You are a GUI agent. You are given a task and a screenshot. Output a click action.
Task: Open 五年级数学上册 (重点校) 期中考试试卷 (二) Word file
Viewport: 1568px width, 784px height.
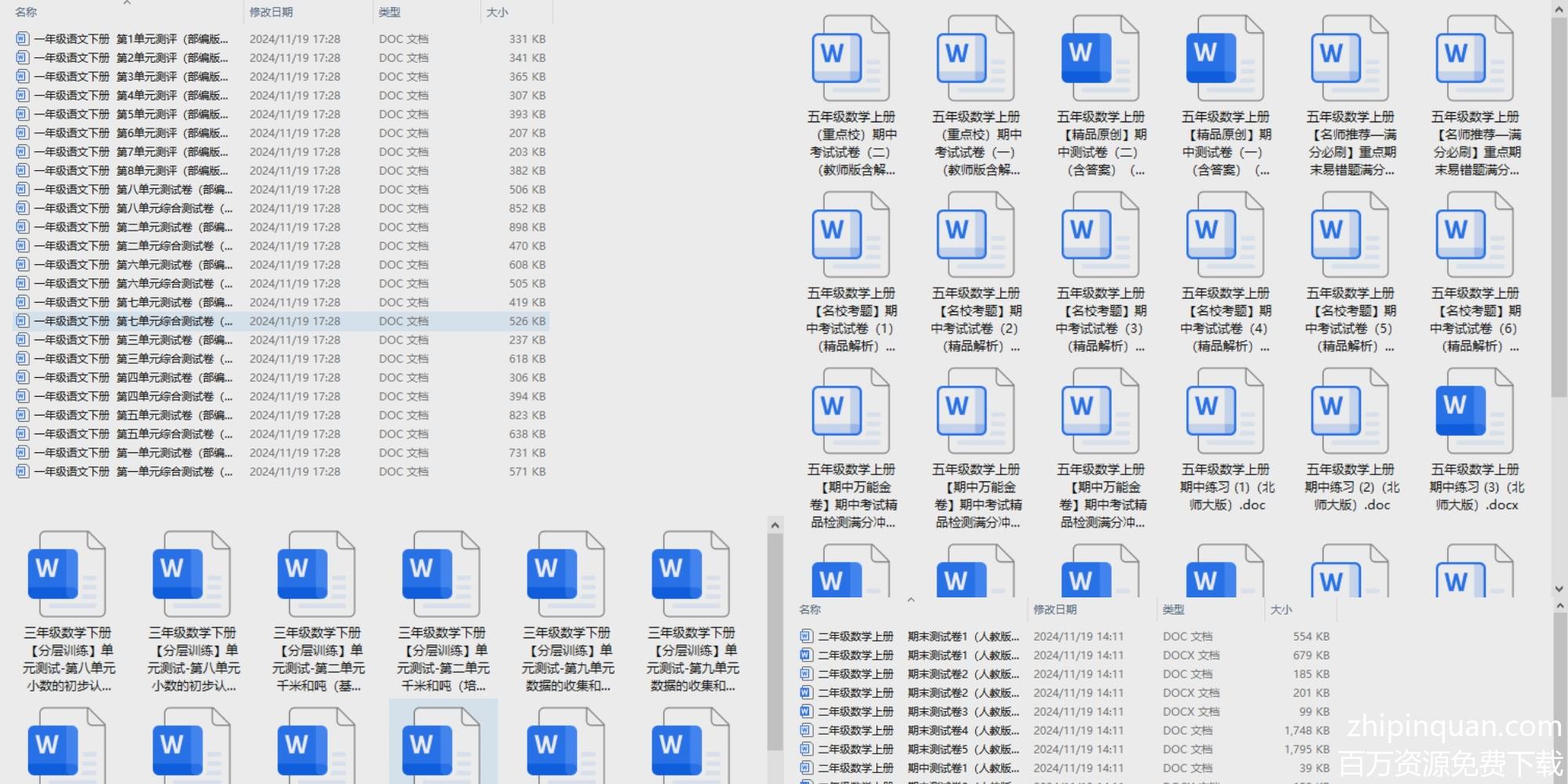[851, 60]
